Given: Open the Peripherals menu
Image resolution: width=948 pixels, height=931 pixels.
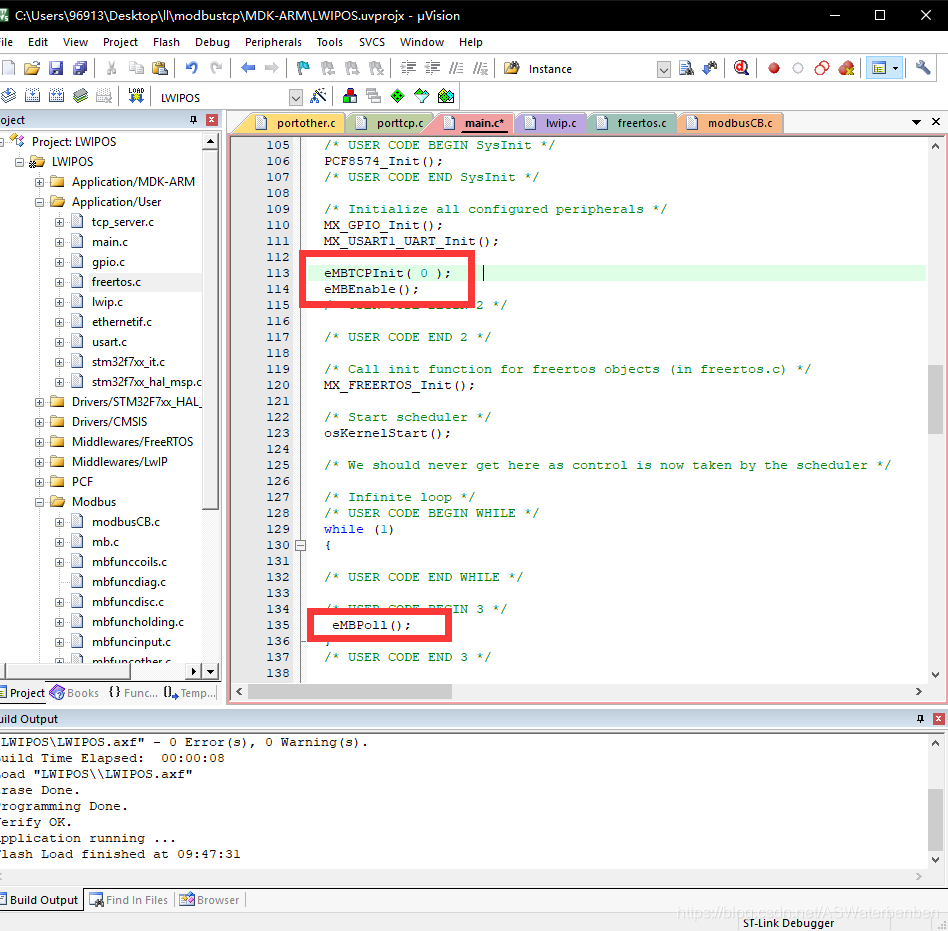Looking at the screenshot, I should (273, 42).
